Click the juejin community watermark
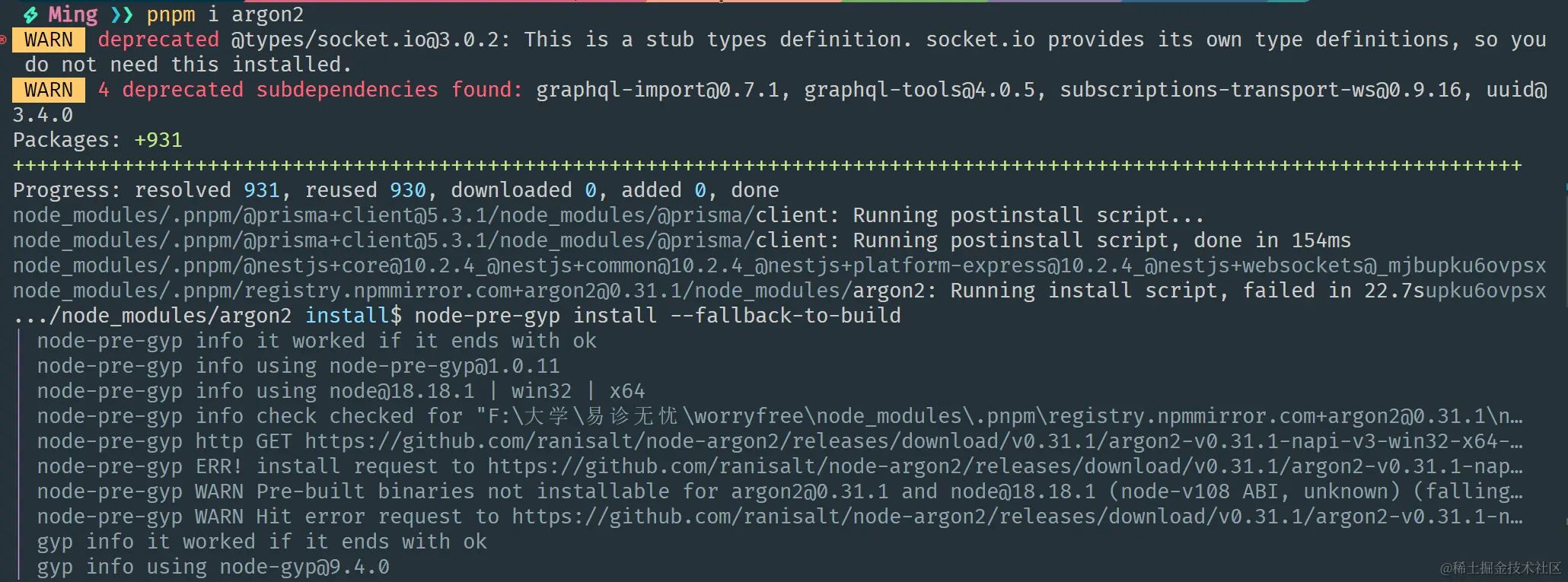The height and width of the screenshot is (582, 1568). pyautogui.click(x=1500, y=568)
